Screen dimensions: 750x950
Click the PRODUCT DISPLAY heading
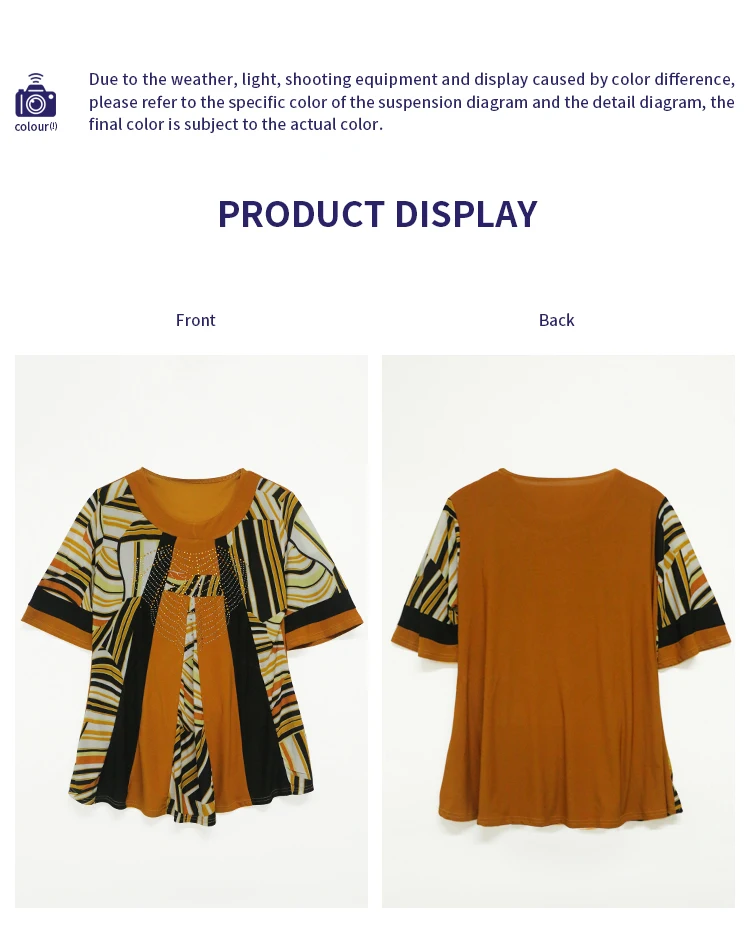point(377,214)
